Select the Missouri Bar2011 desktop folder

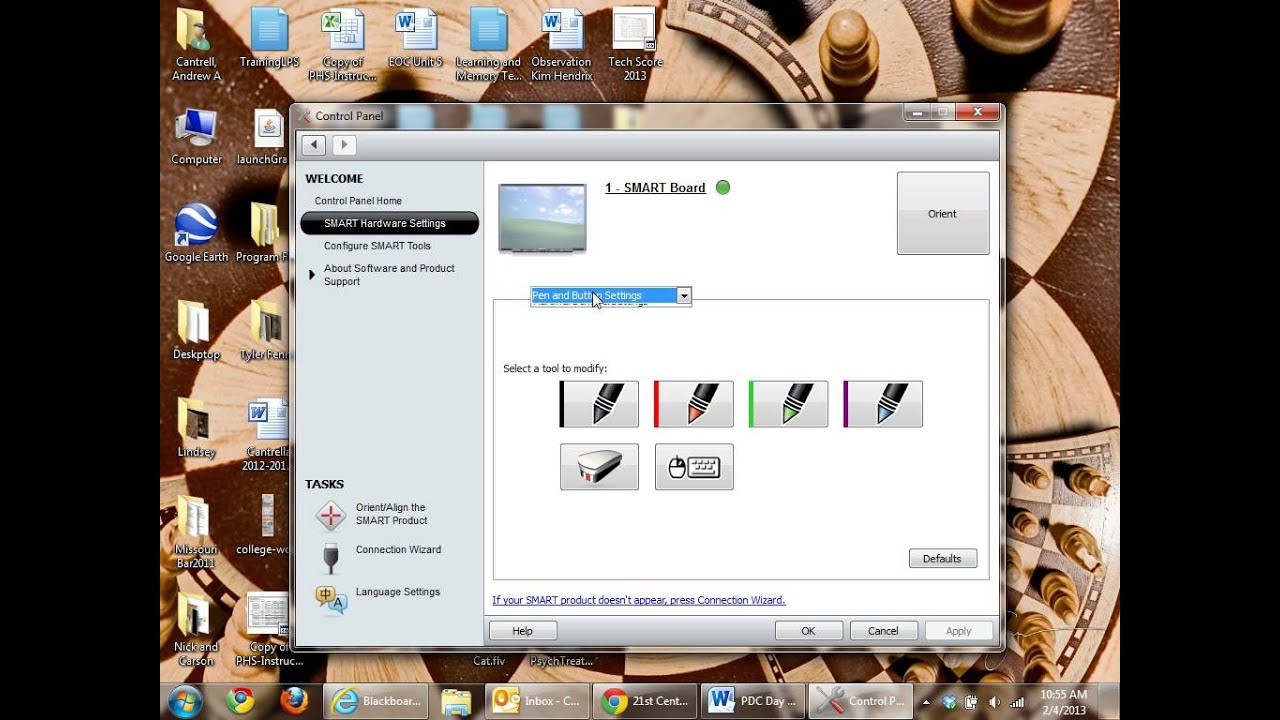coord(196,532)
